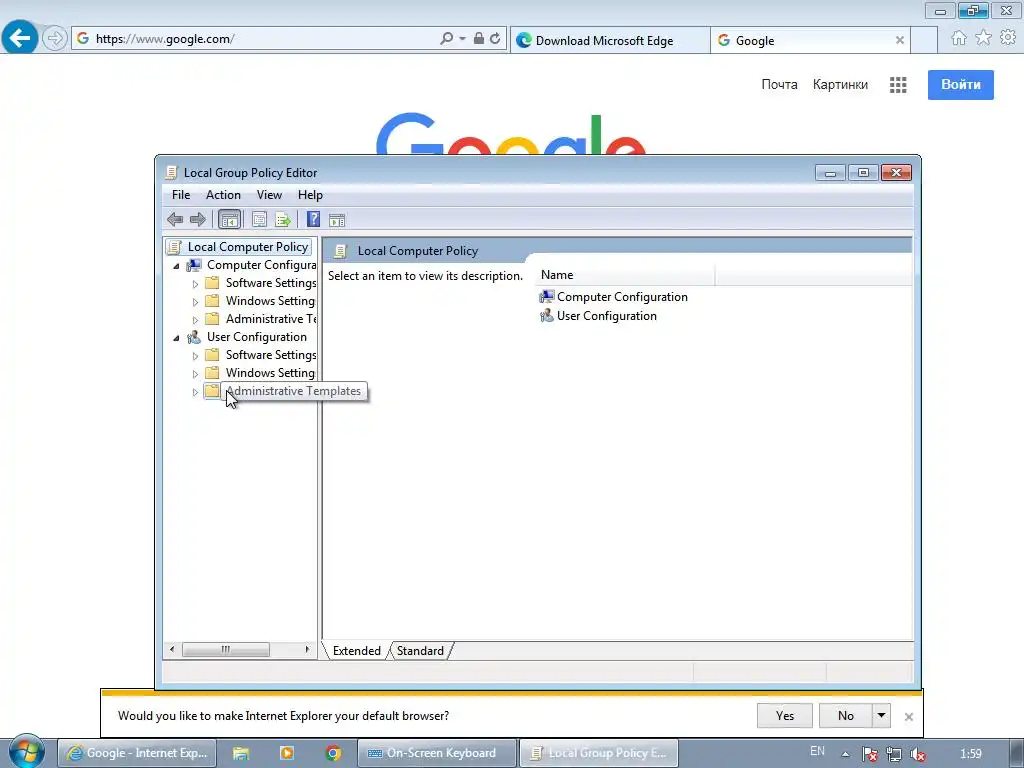Image resolution: width=1024 pixels, height=768 pixels.
Task: Click the Back arrow in Group Policy toolbar
Action: (175, 219)
